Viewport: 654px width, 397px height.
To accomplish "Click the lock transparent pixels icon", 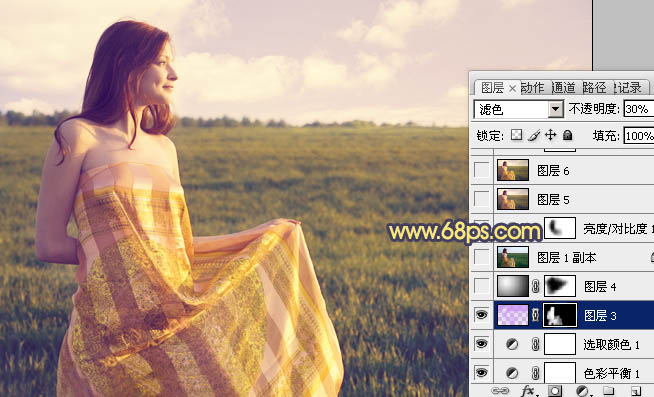I will click(x=516, y=135).
